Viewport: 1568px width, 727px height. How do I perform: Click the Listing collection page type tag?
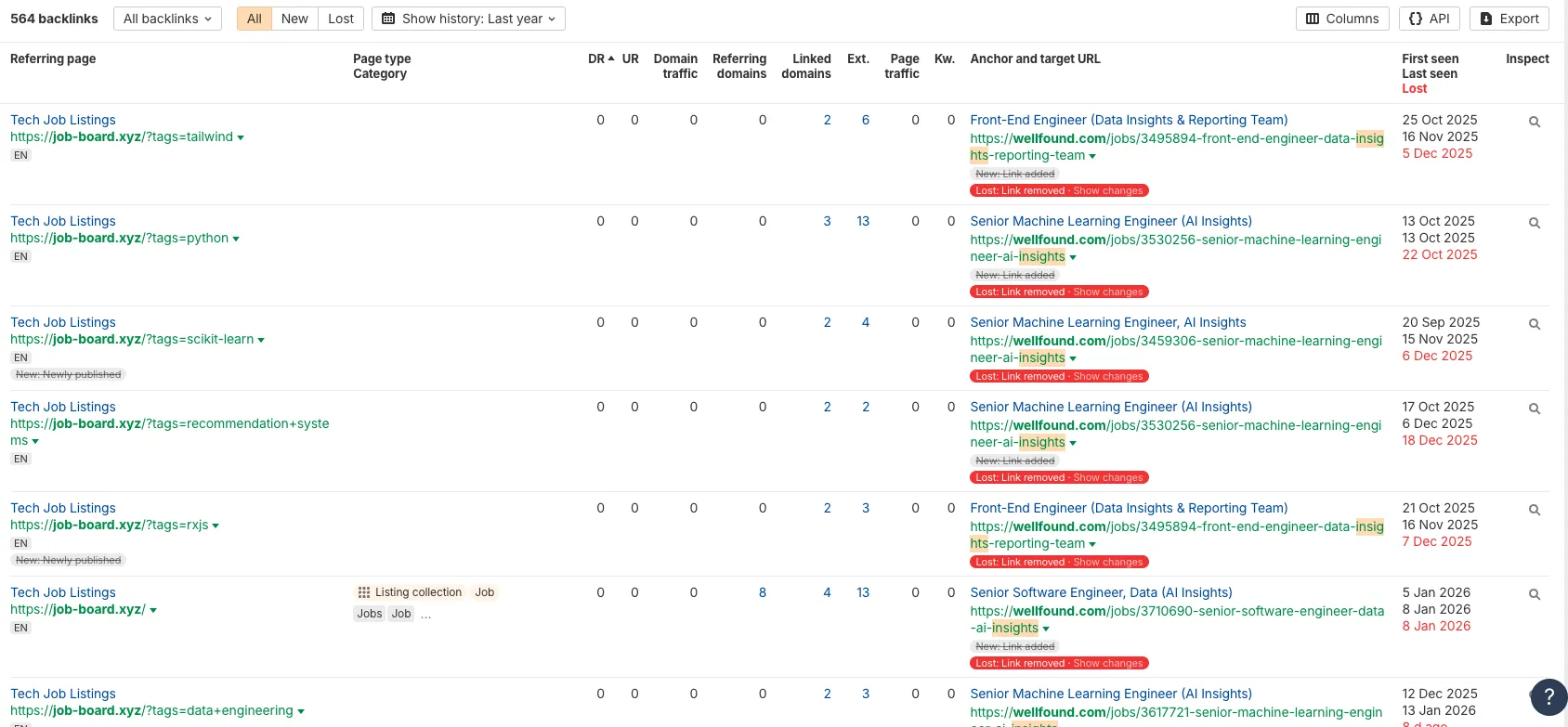click(410, 592)
